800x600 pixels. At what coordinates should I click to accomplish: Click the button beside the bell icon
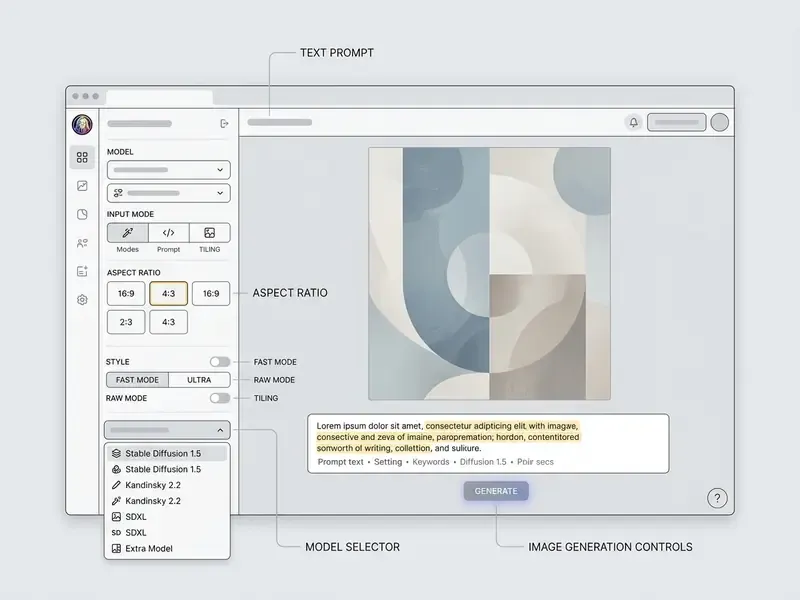click(x=677, y=122)
